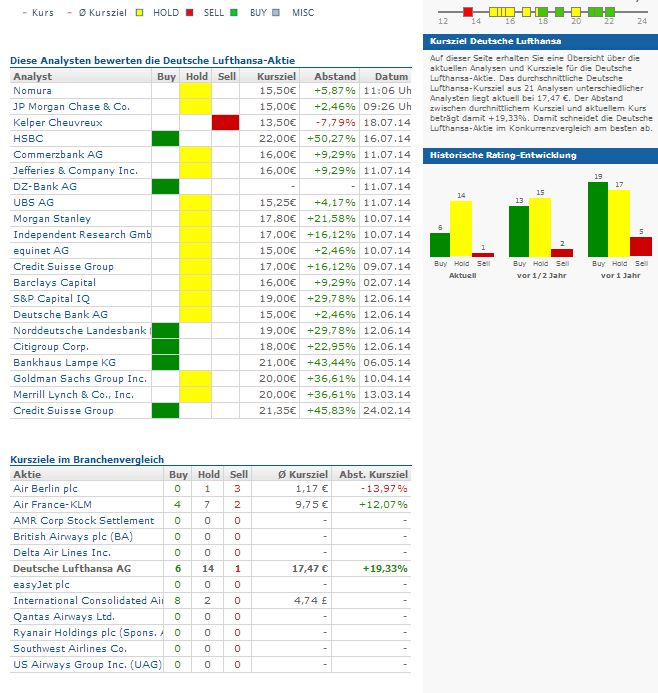Screen dimensions: 658x693
Task: Open Delta Air Lines Inc. stock
Action: 62,552
